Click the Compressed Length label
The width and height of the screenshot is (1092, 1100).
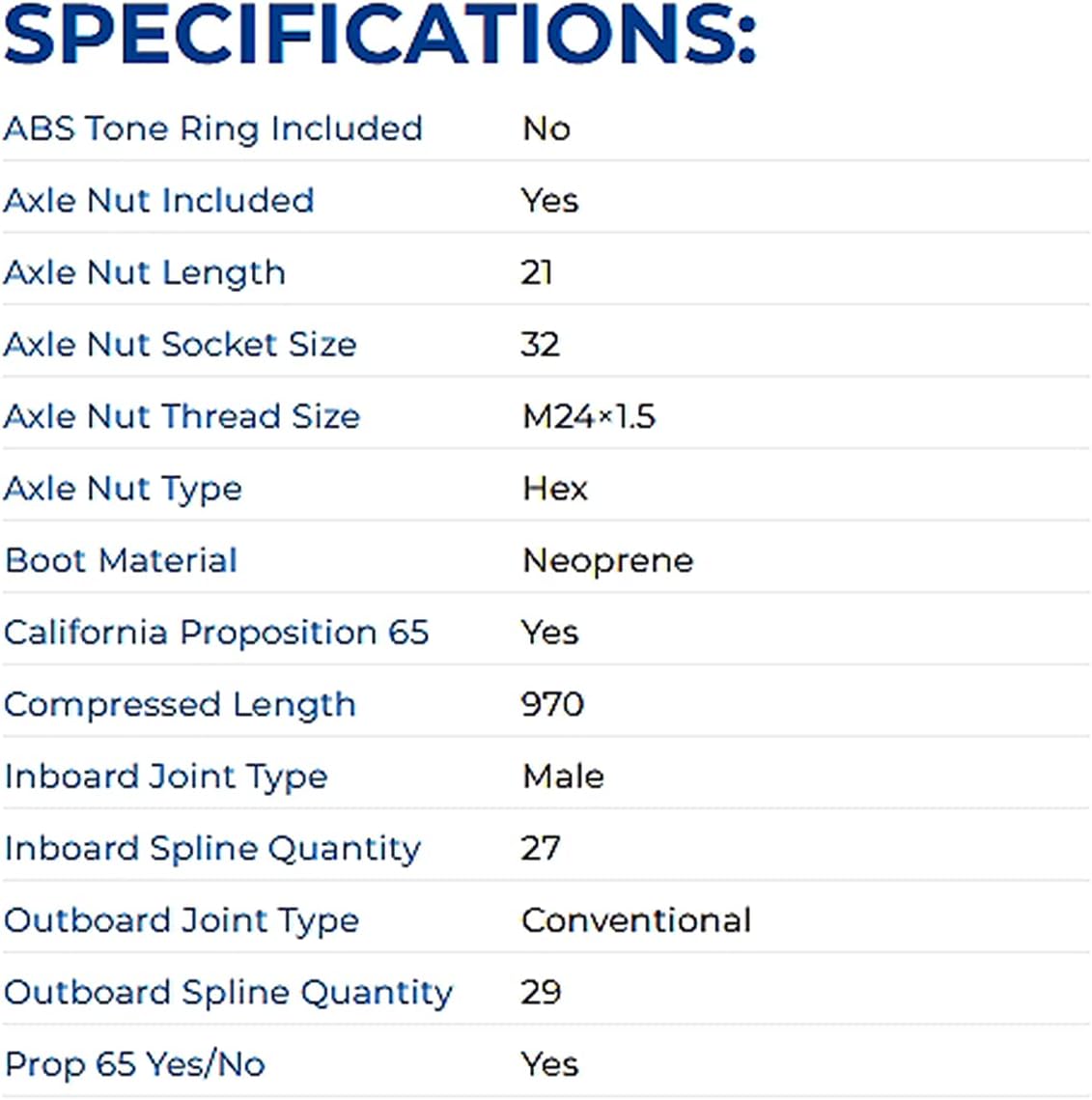[x=181, y=705]
